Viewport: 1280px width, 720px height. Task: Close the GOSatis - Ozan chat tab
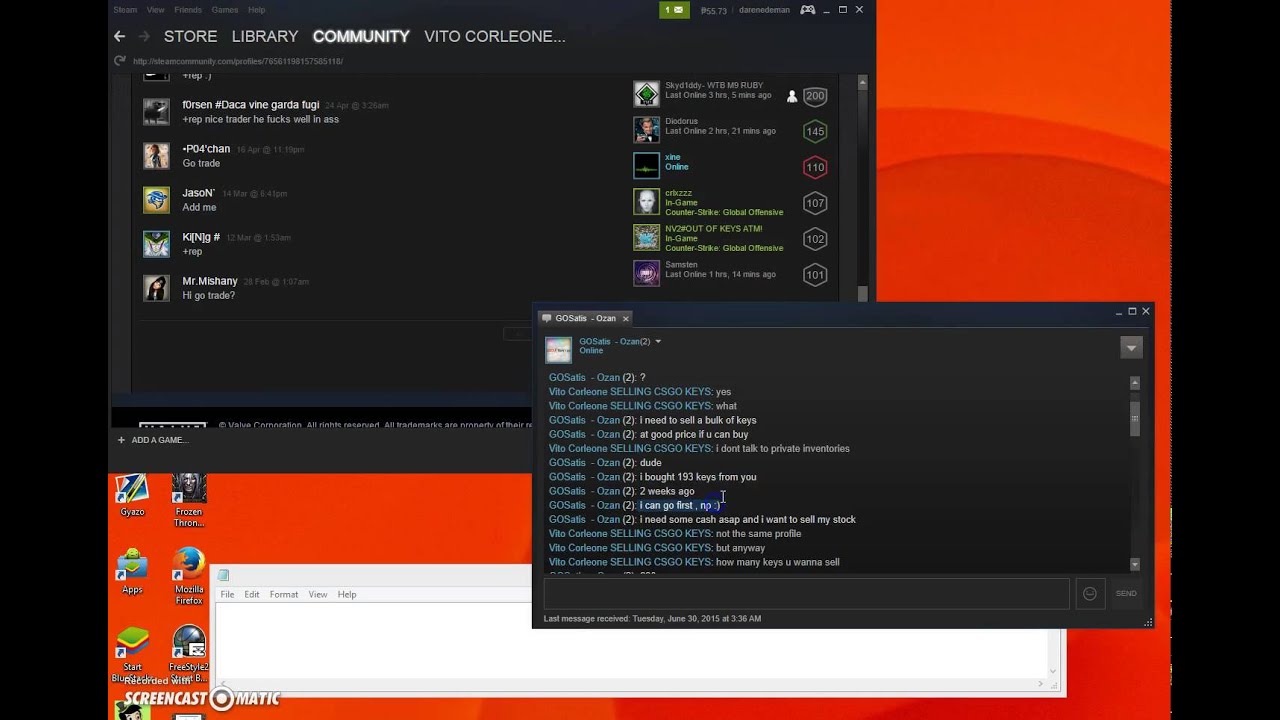(x=626, y=318)
